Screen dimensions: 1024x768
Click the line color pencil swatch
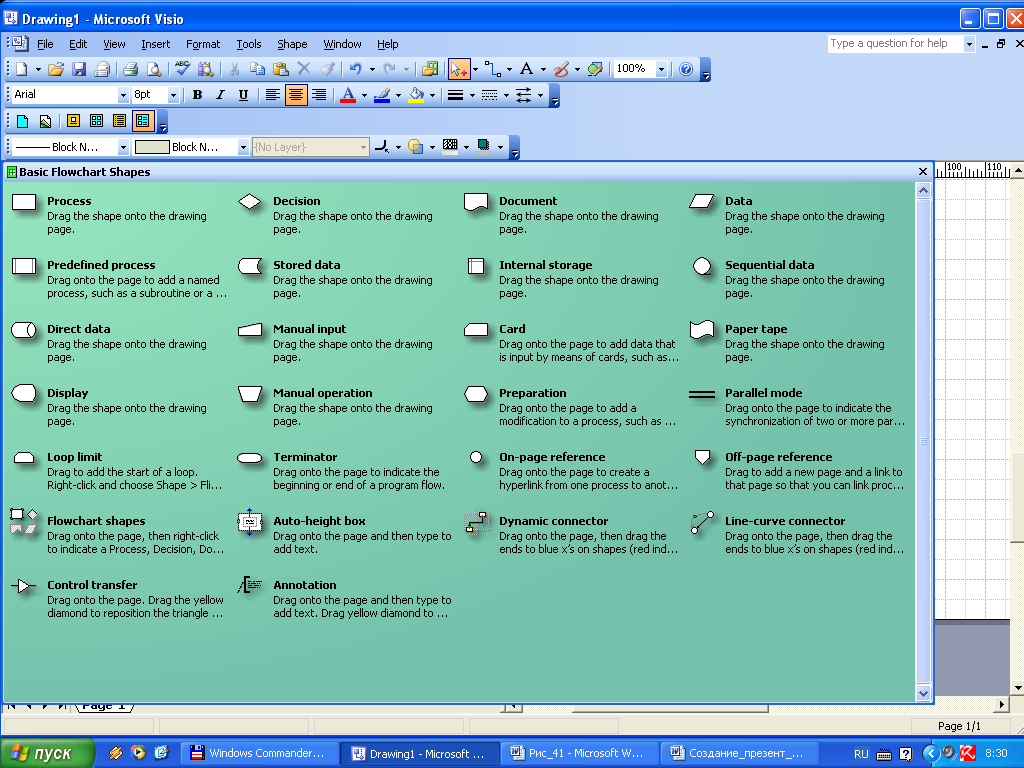click(382, 95)
